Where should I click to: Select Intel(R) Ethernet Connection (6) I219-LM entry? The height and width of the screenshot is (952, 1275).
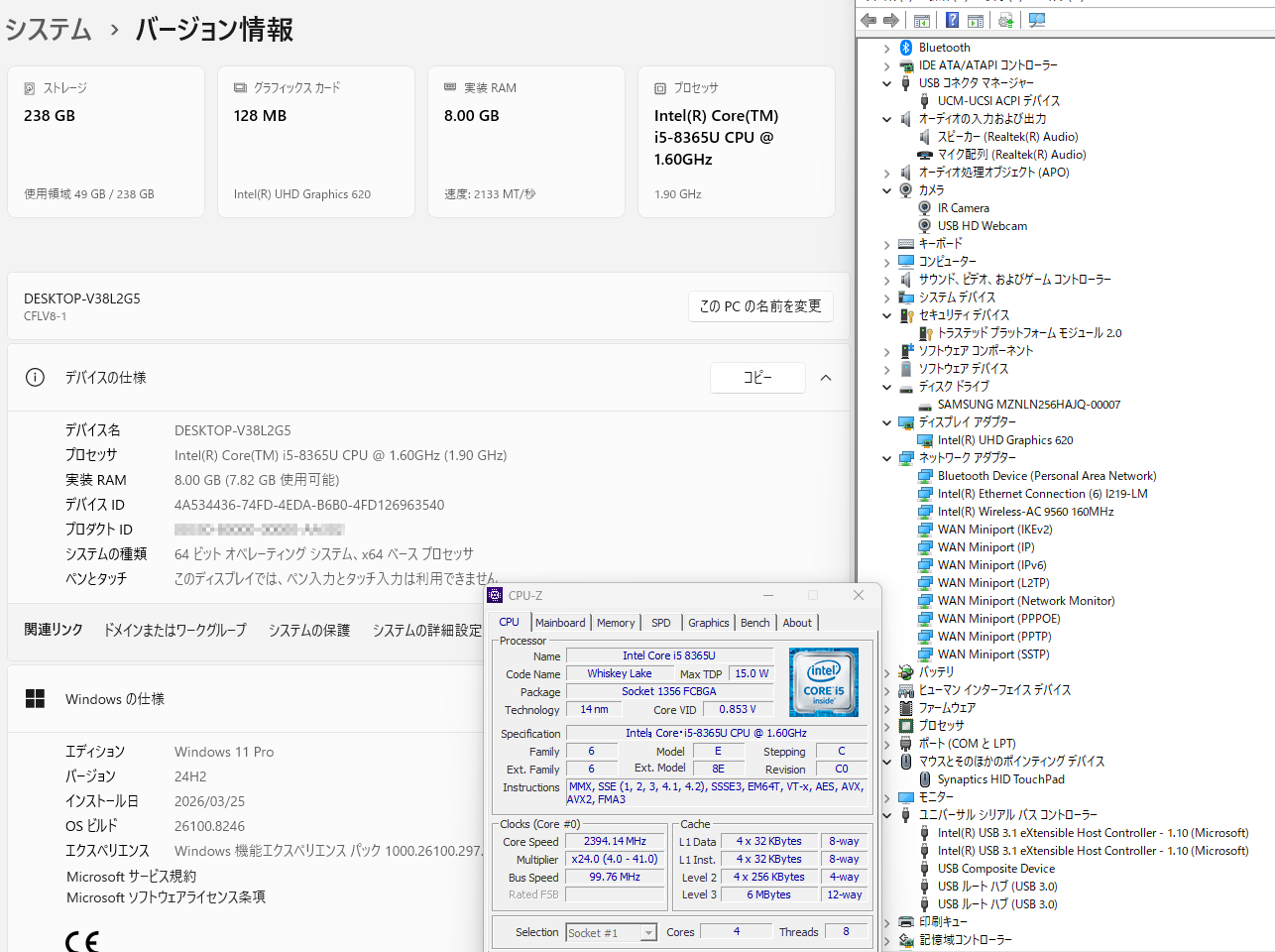point(1043,494)
